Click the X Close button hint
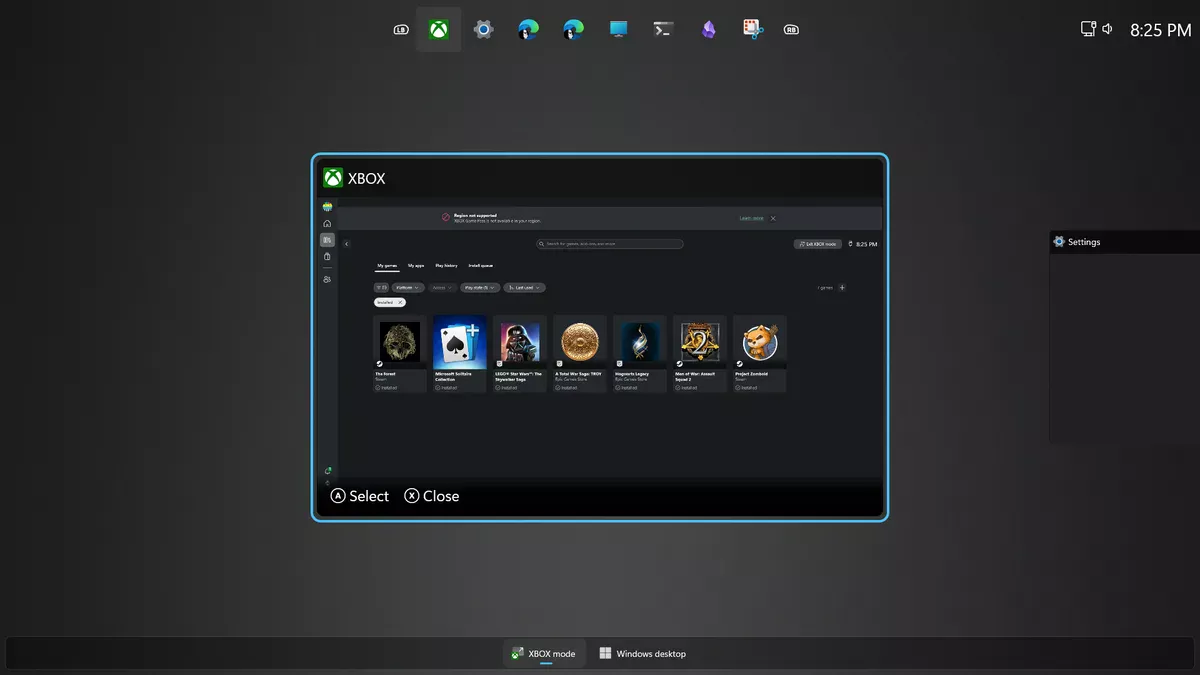This screenshot has width=1200, height=675. pyautogui.click(x=432, y=496)
